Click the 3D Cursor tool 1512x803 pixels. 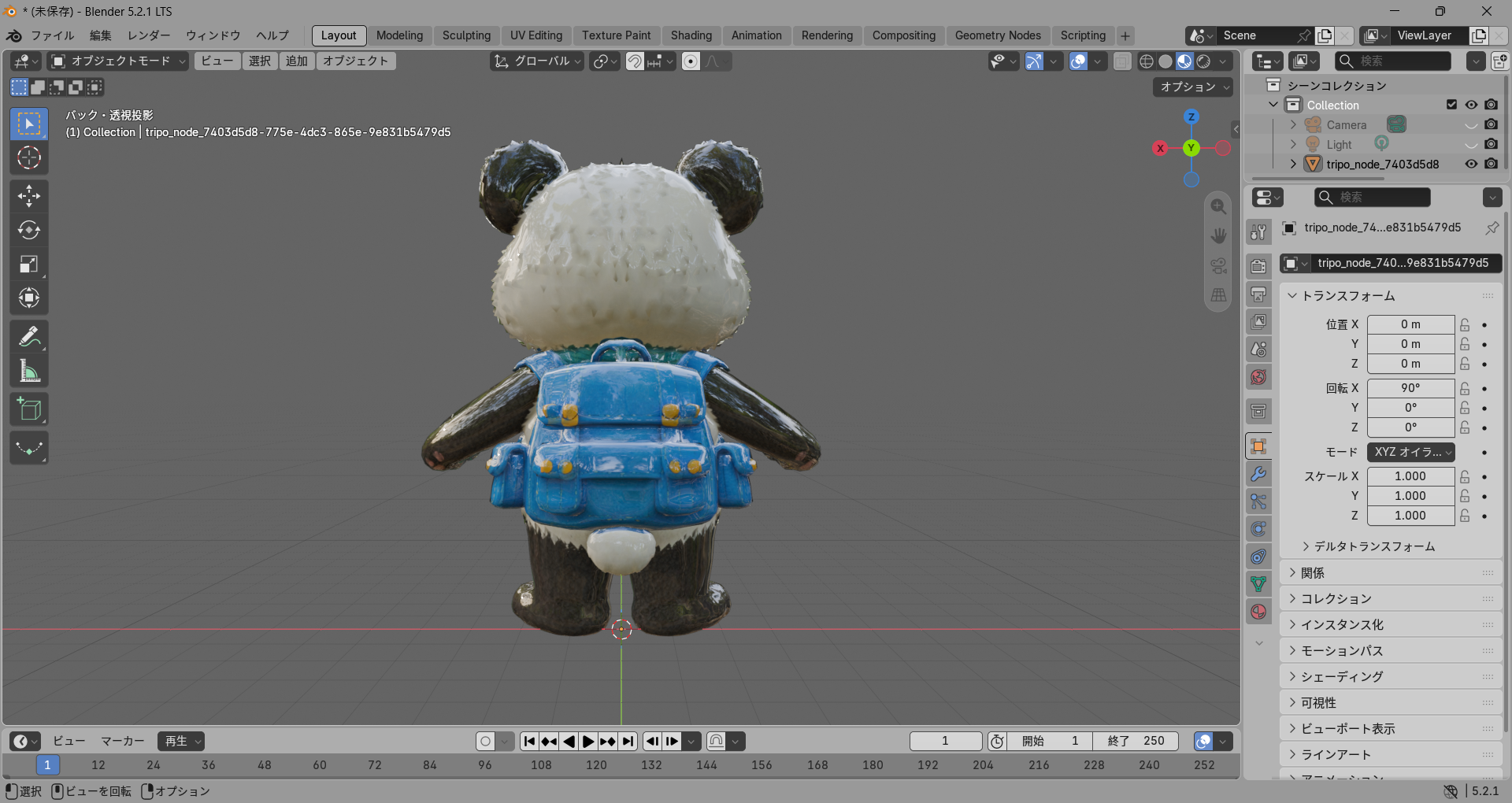tap(29, 157)
